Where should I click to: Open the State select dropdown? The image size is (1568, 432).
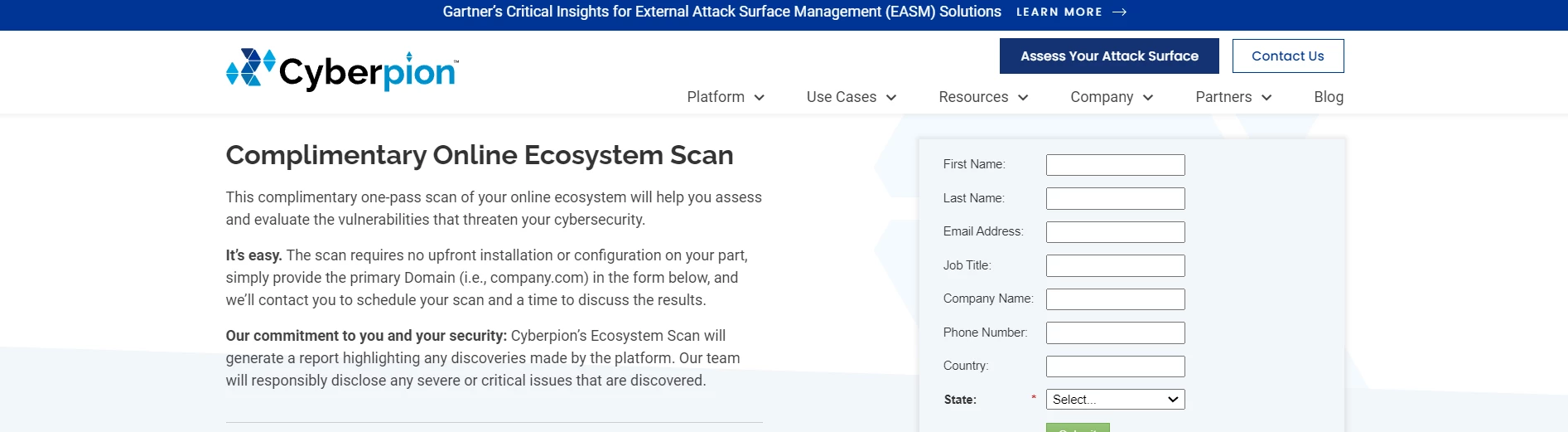(x=1115, y=400)
